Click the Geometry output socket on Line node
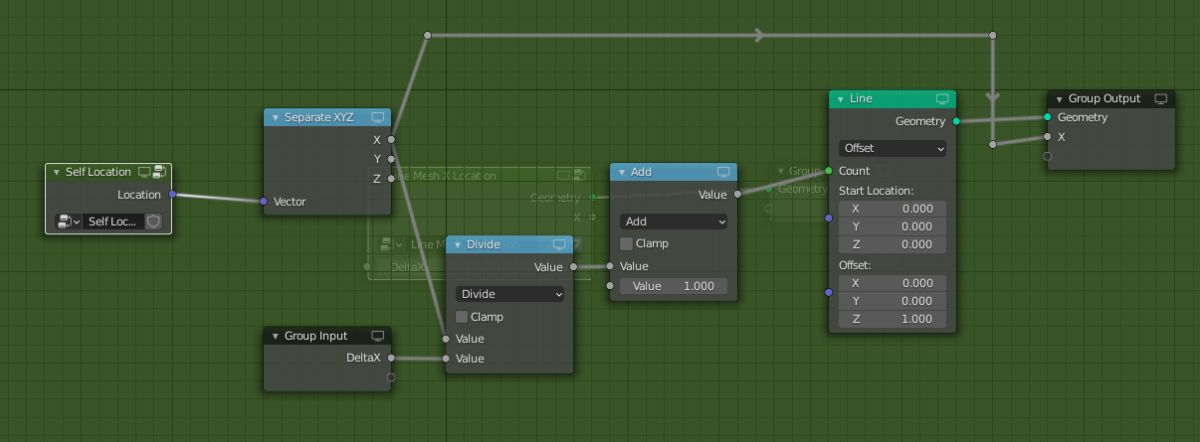This screenshot has height=442, width=1200. point(956,121)
